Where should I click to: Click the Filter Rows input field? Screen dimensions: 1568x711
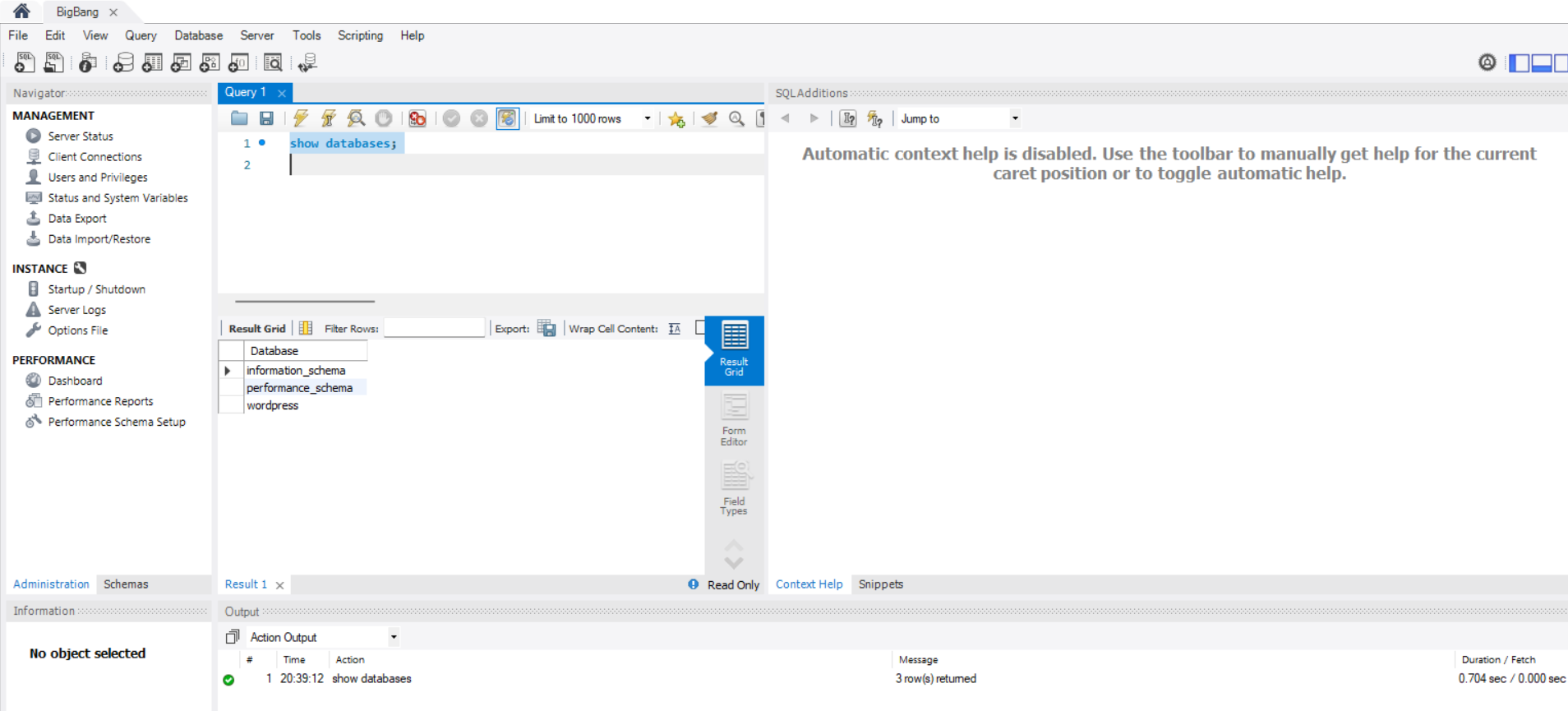click(434, 329)
